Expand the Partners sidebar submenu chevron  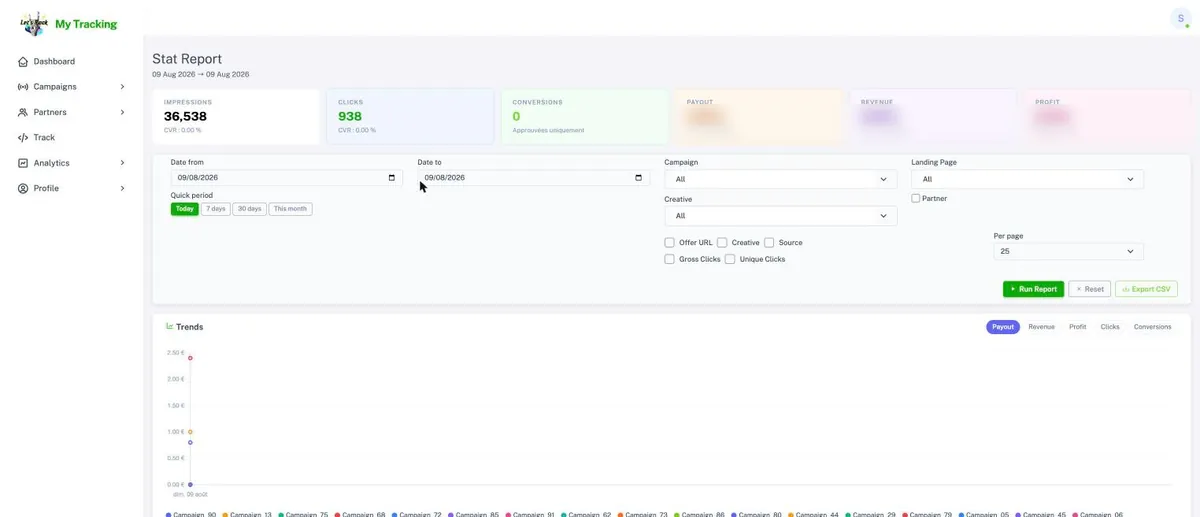[122, 112]
